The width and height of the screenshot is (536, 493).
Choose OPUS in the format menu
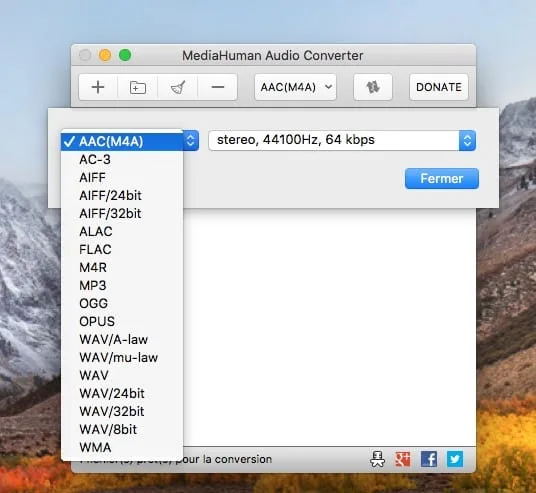(x=122, y=322)
